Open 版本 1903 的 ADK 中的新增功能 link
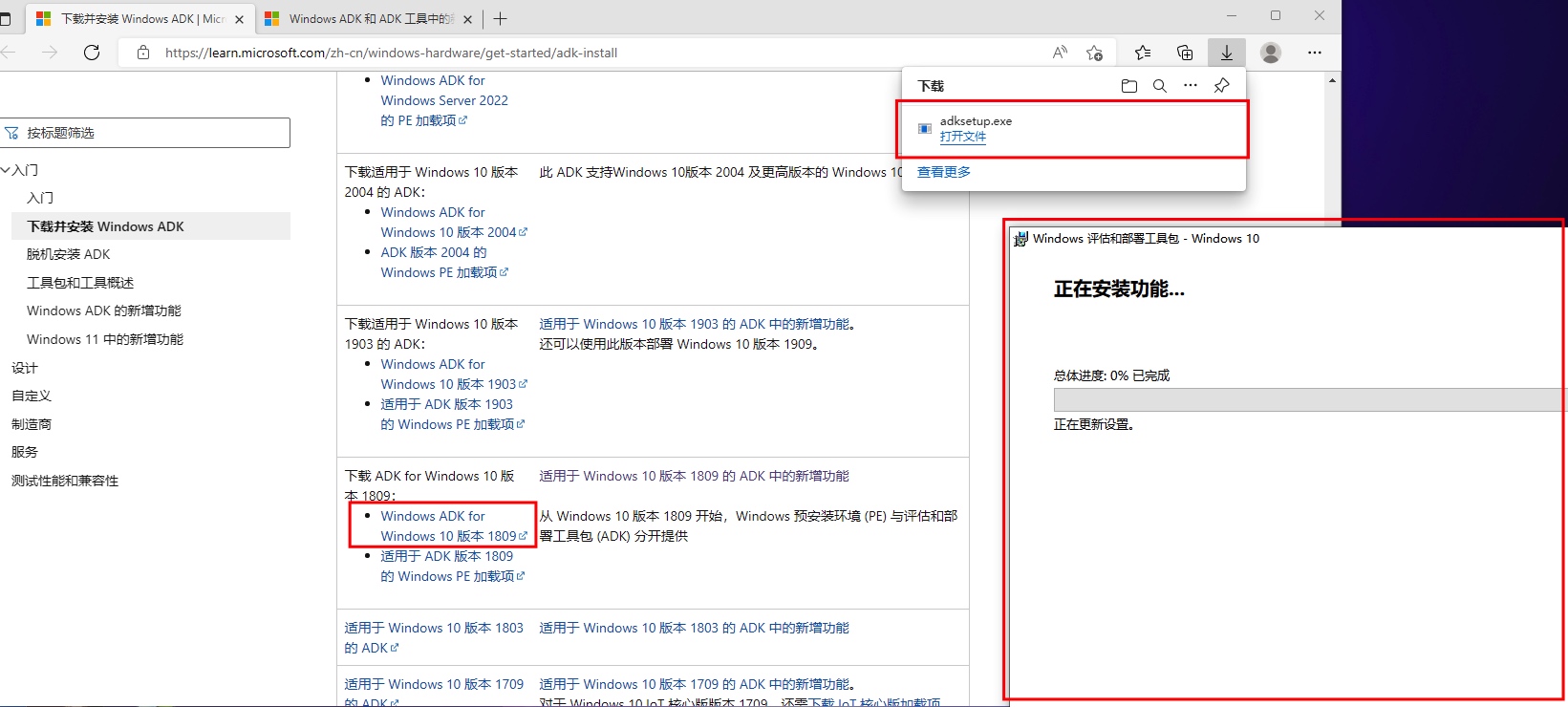This screenshot has height=707, width=1568. point(694,324)
